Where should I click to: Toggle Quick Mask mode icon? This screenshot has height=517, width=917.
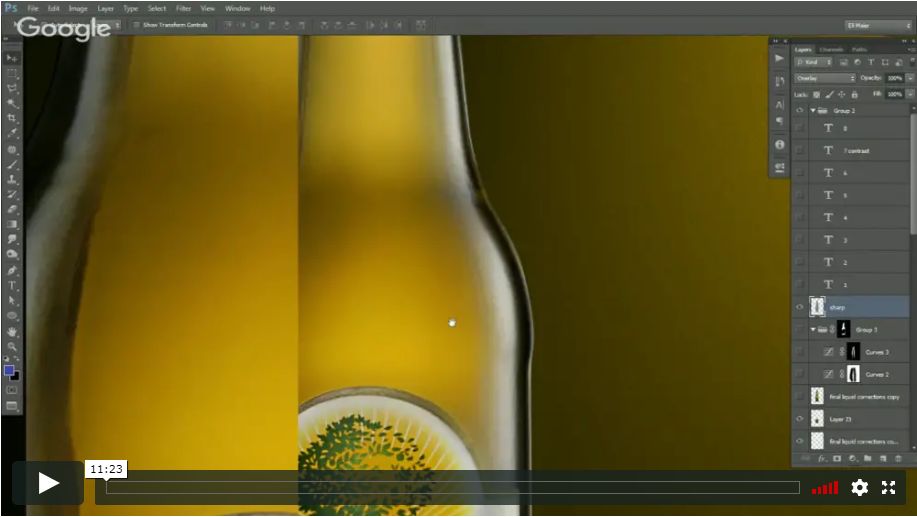pyautogui.click(x=12, y=390)
